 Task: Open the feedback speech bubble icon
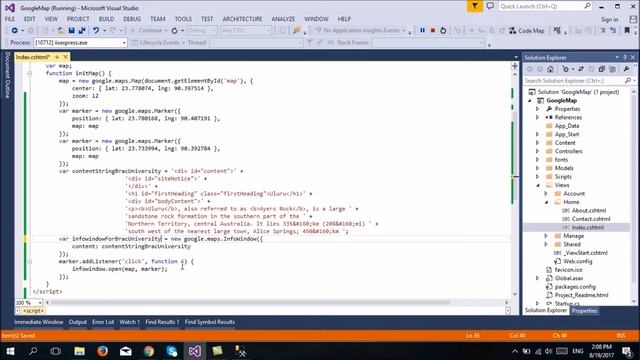[490, 6]
